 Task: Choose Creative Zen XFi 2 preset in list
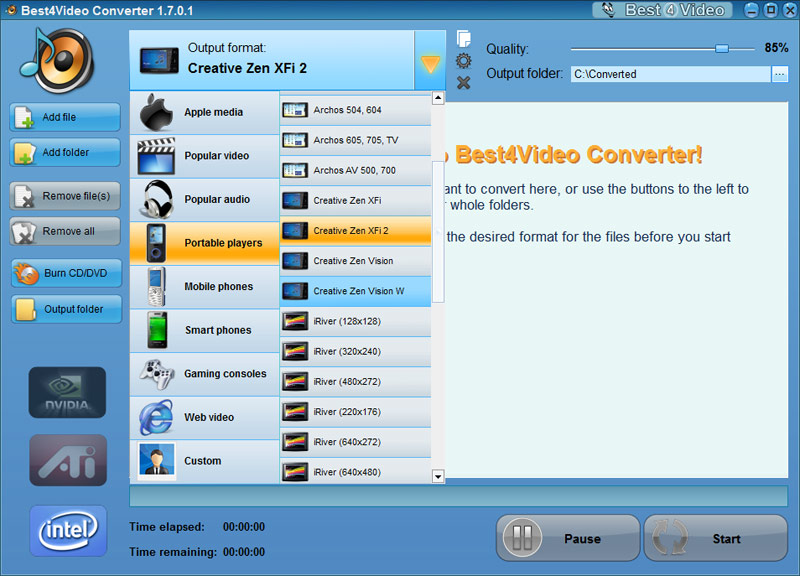tap(356, 231)
